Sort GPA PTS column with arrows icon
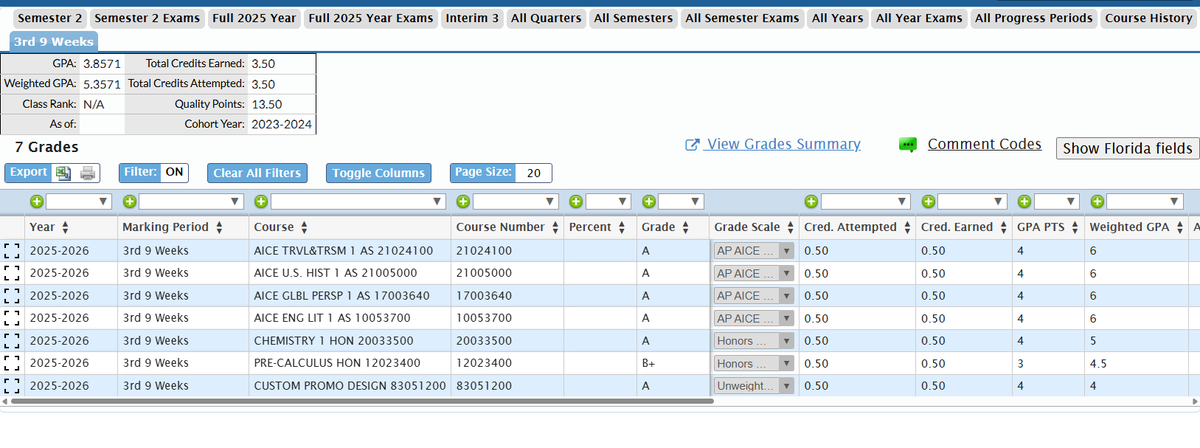The height and width of the screenshot is (448, 1200). coord(1077,228)
